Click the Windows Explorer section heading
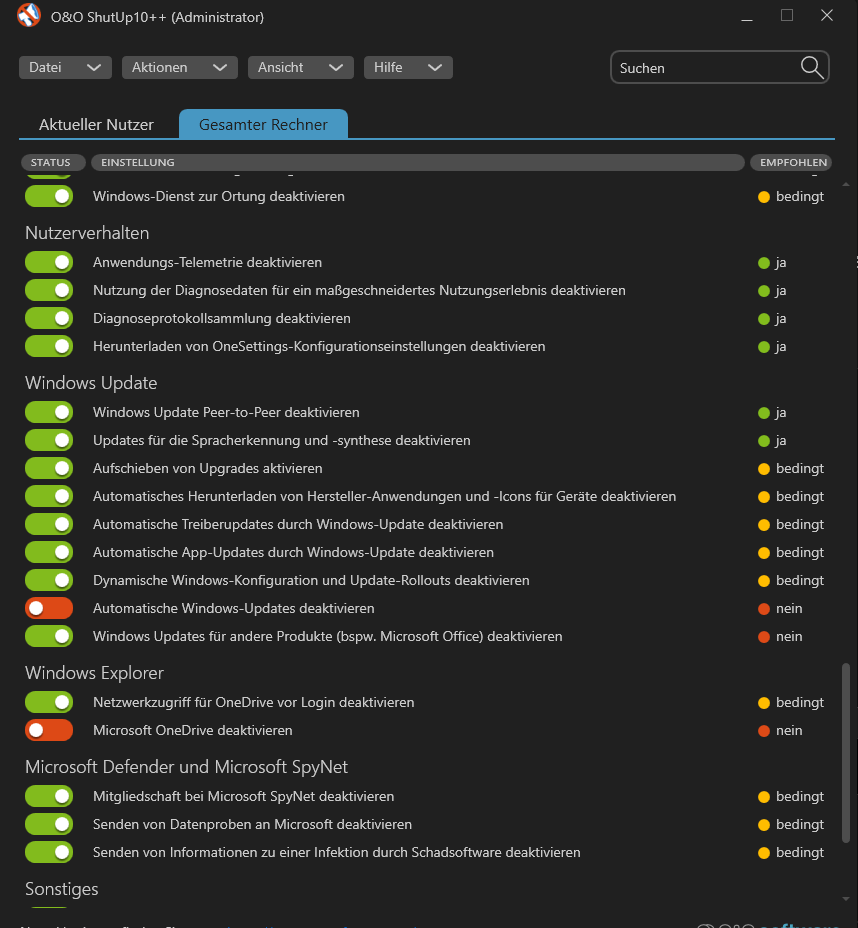Image resolution: width=858 pixels, height=928 pixels. (95, 673)
